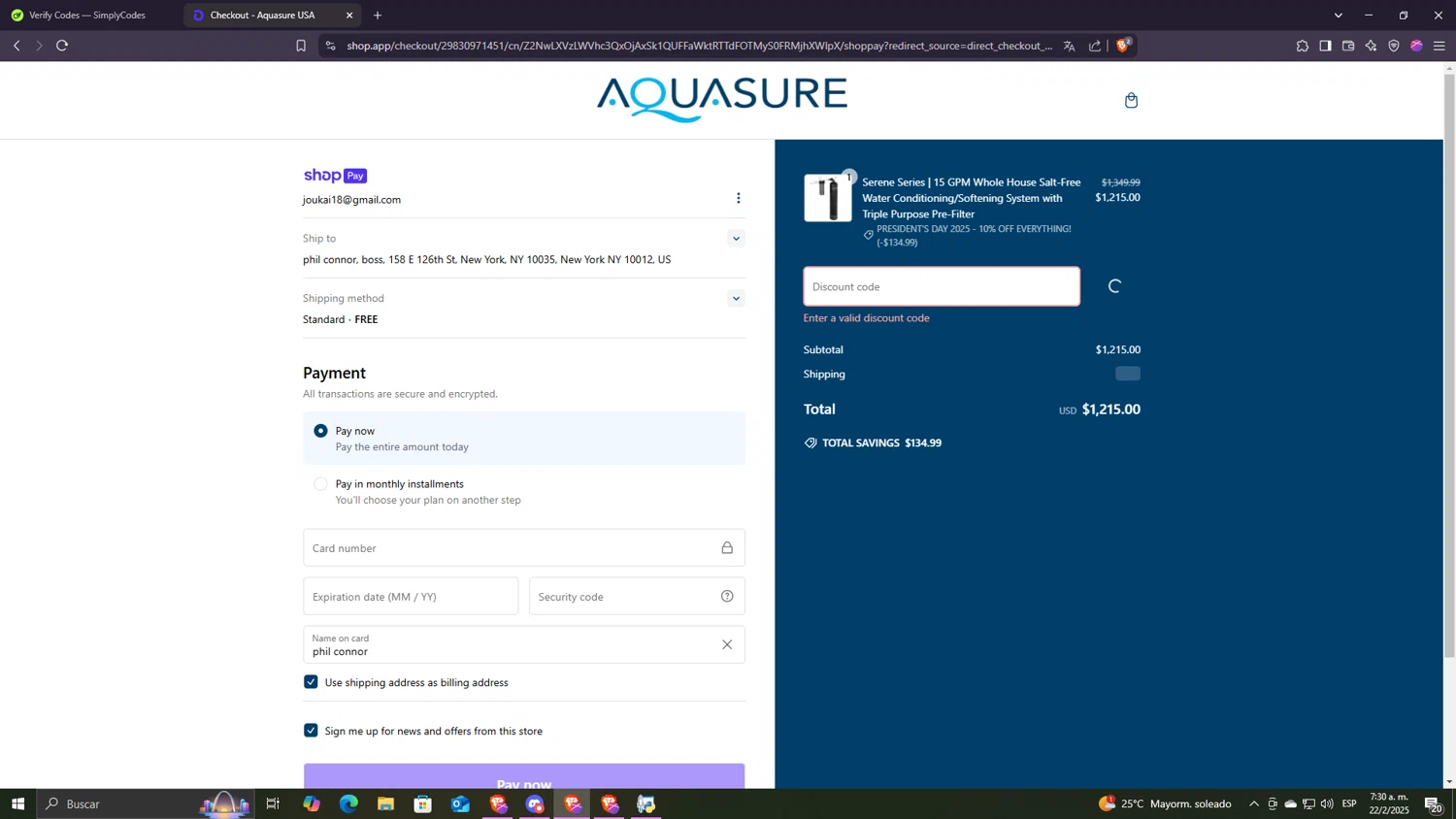View site information icon in address bar
The image size is (1456, 819).
pos(330,46)
